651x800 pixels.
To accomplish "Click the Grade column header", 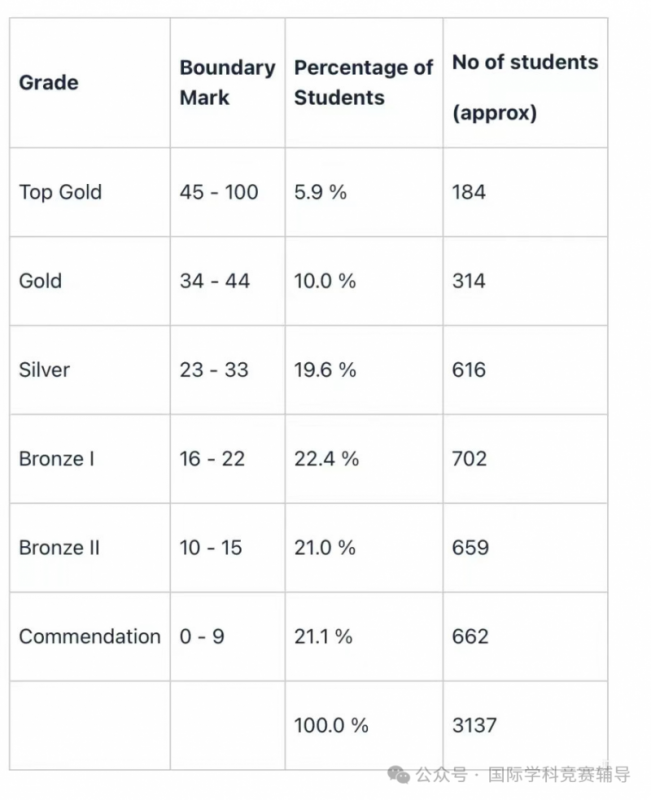I will pos(90,83).
